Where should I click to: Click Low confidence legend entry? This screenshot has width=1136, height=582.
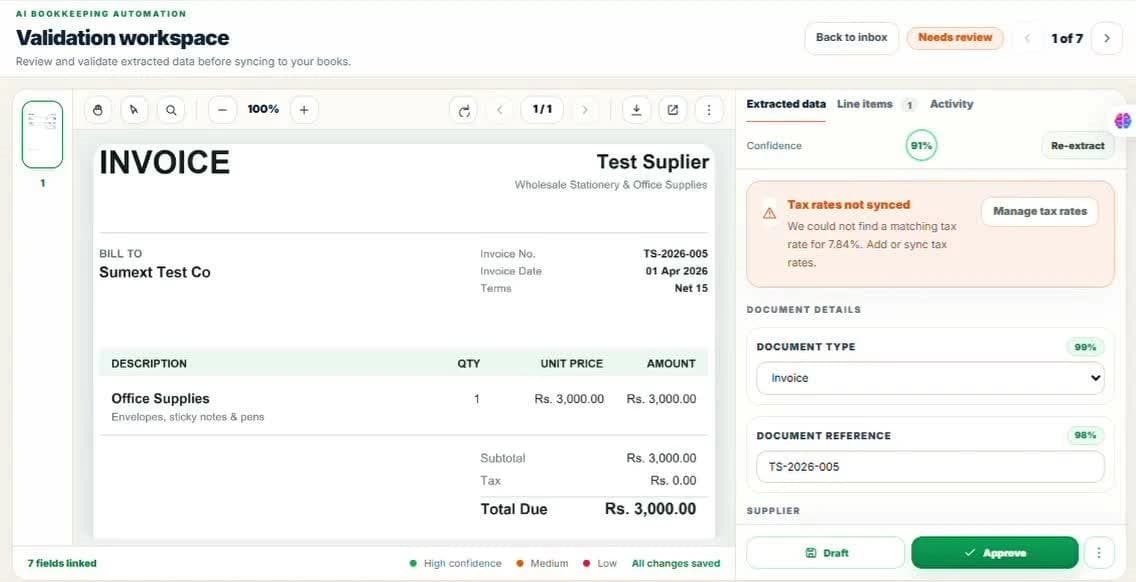click(600, 563)
